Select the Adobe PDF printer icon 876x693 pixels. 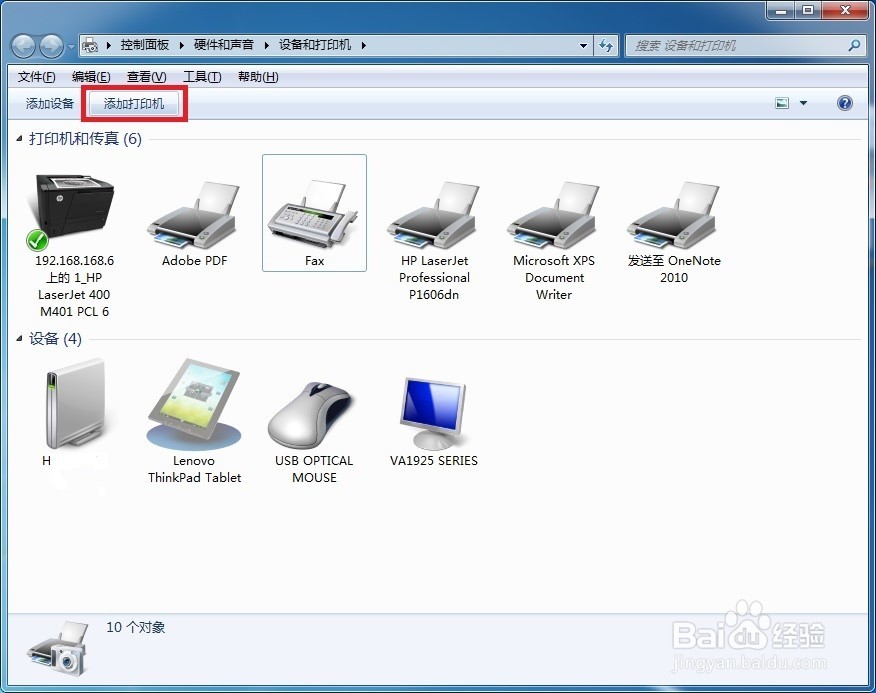click(194, 215)
